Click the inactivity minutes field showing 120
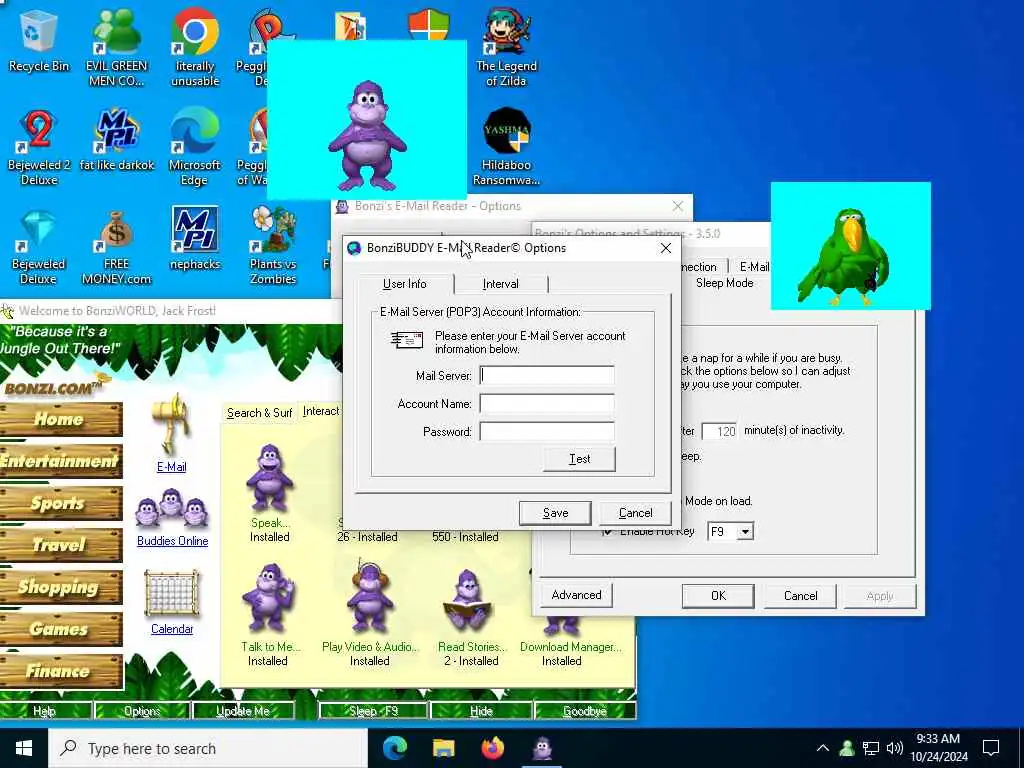Viewport: 1024px width, 768px height. [x=720, y=431]
